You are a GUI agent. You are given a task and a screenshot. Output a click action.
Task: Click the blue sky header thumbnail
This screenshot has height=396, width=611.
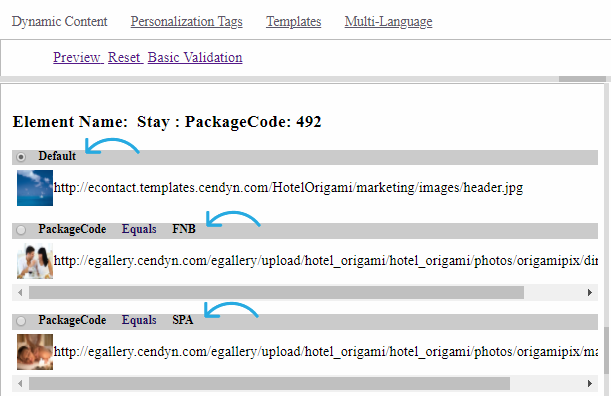pyautogui.click(x=35, y=188)
